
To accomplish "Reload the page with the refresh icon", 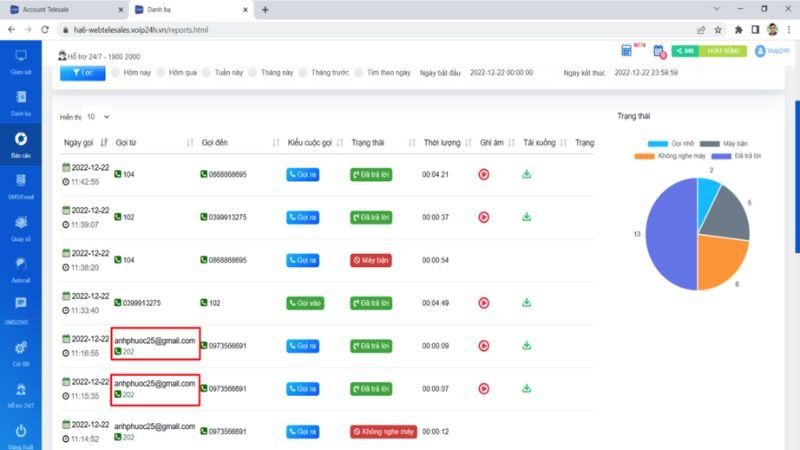I will [x=45, y=30].
